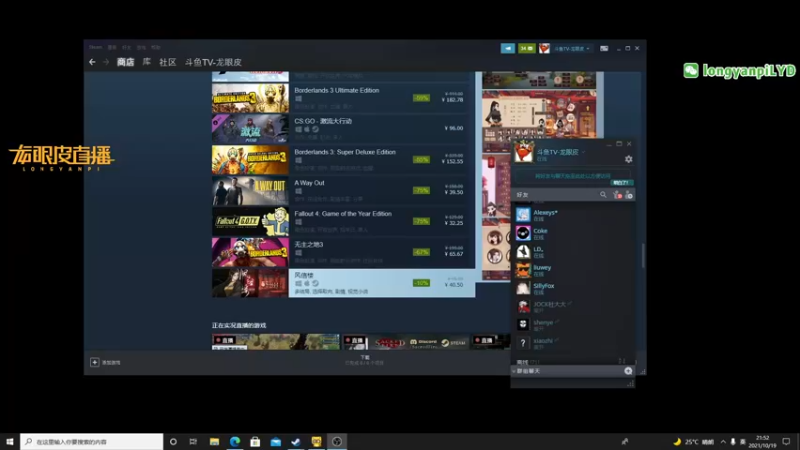Open friends list settings gear
The width and height of the screenshot is (800, 450).
click(x=629, y=159)
